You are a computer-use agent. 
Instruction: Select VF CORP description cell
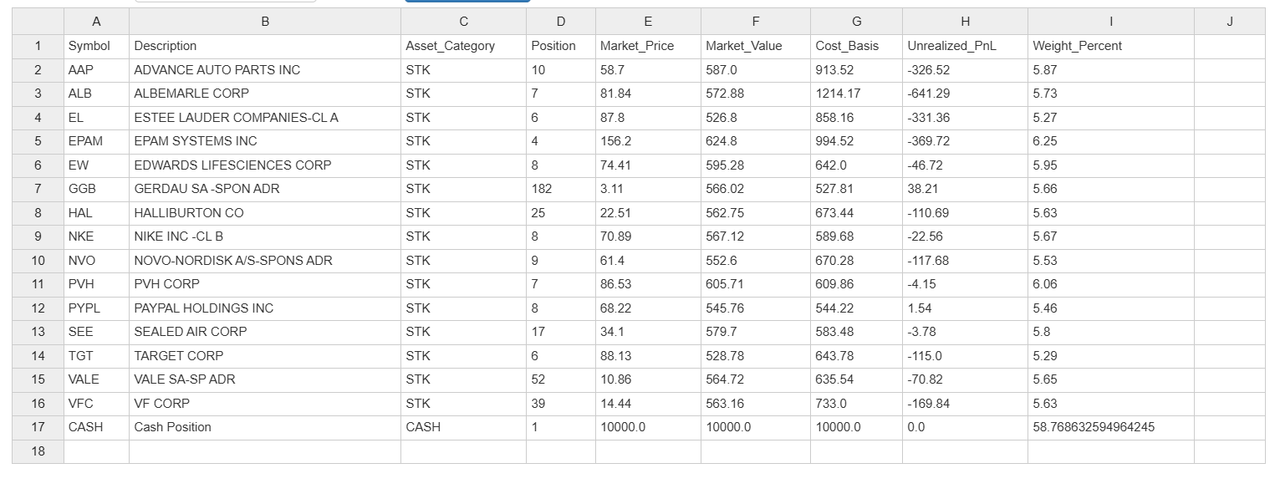265,404
